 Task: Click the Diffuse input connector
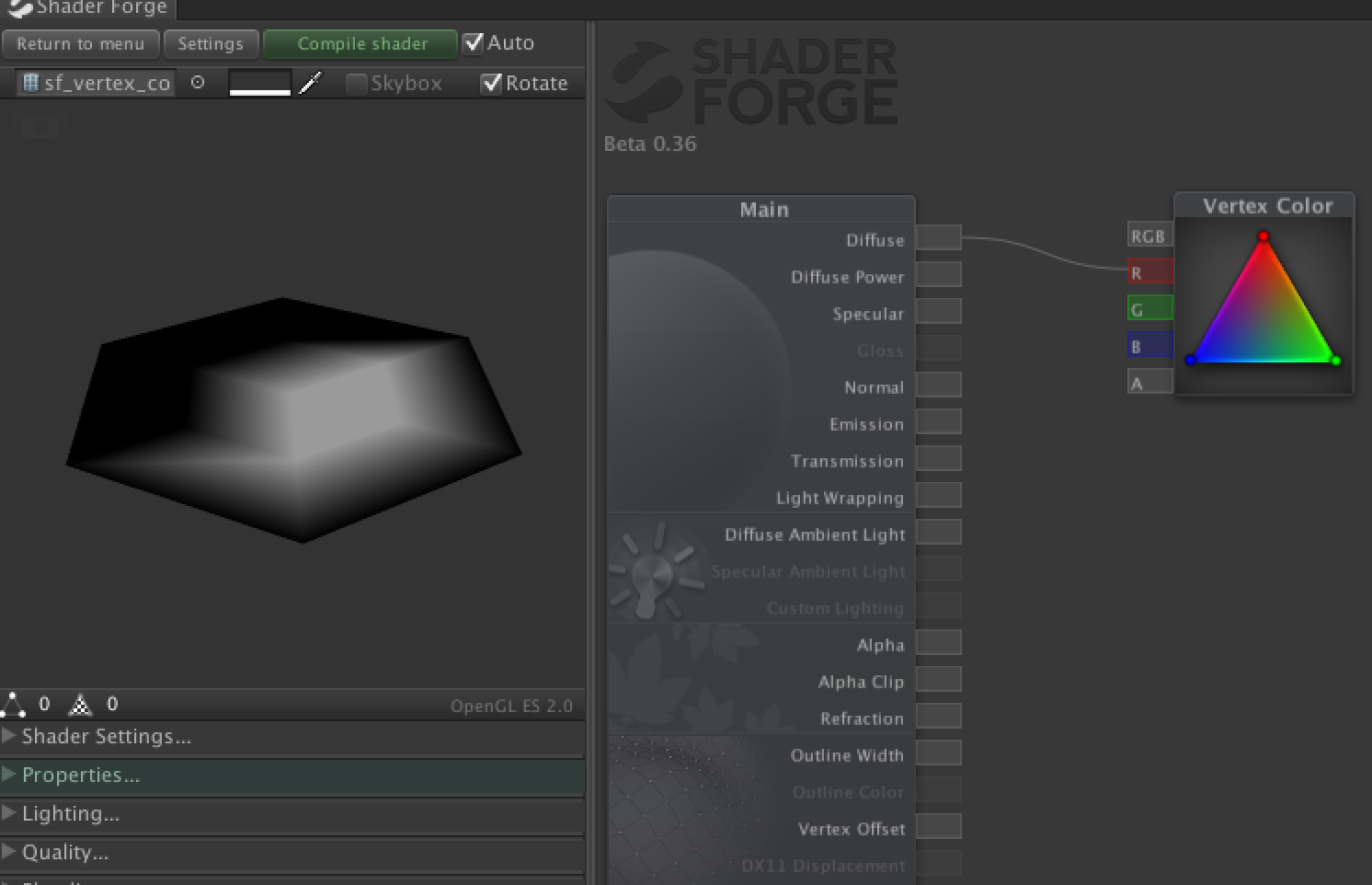click(939, 238)
